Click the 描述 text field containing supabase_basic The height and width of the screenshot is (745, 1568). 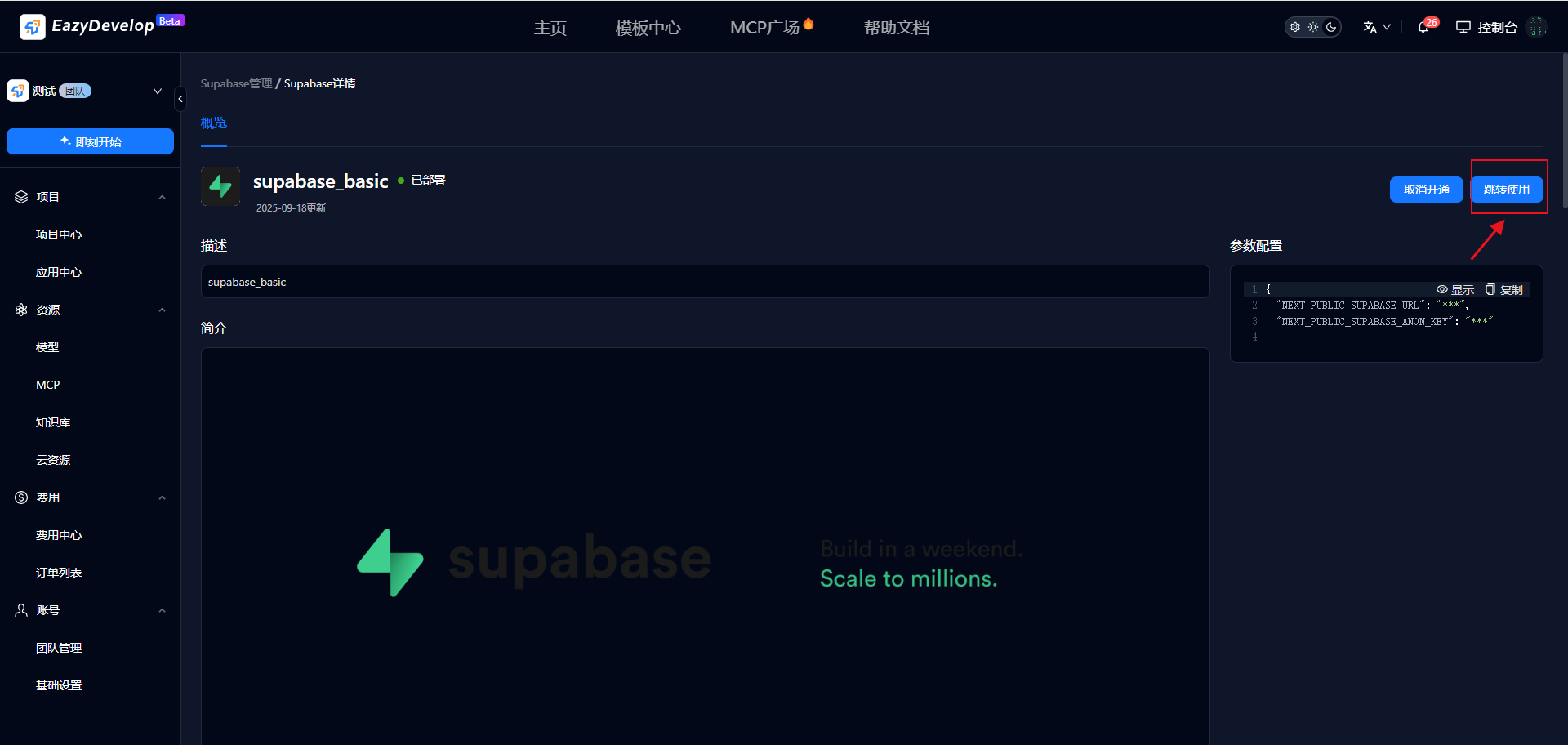[704, 282]
